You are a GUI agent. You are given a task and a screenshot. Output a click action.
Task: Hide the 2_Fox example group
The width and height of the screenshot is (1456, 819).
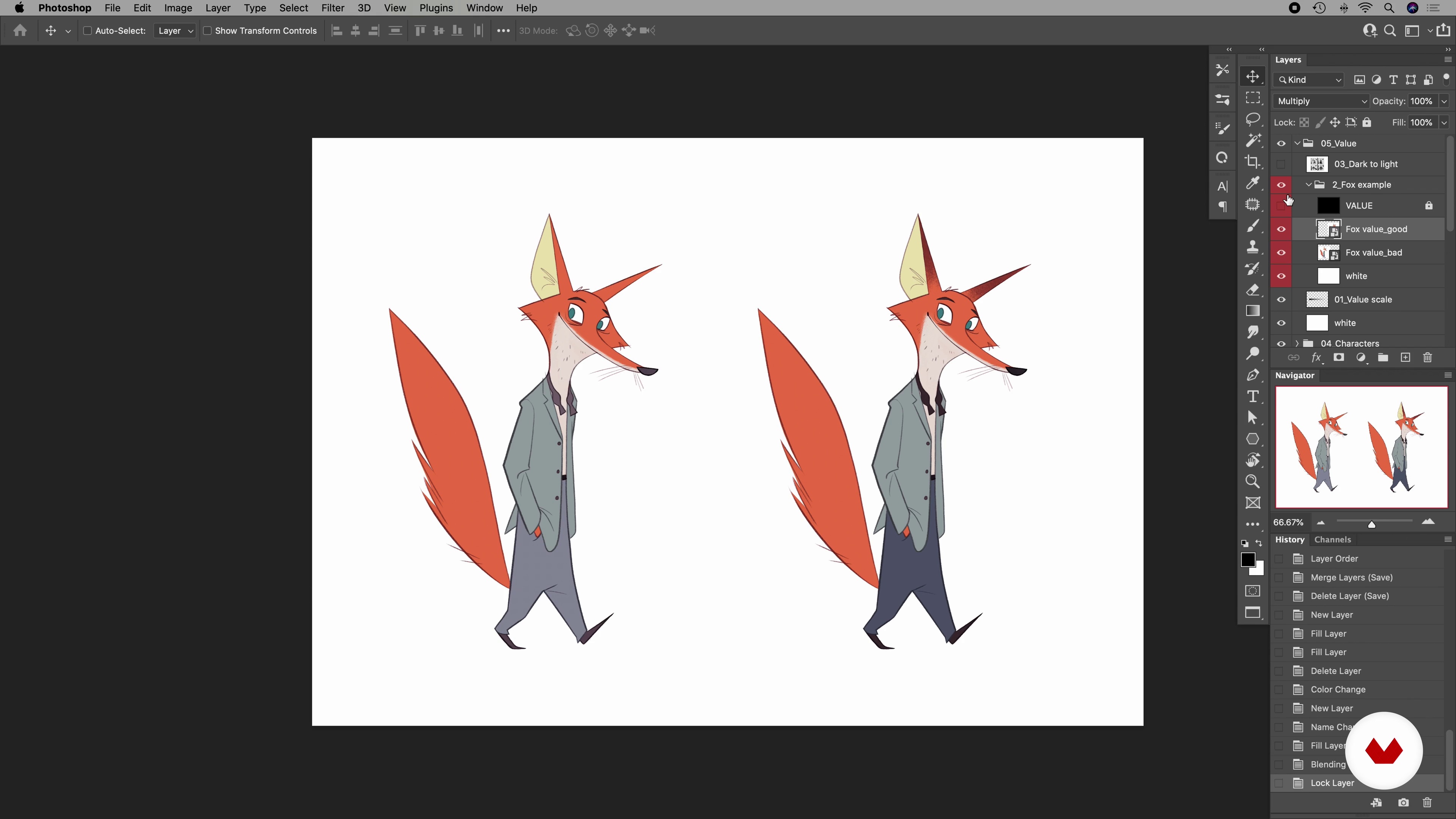1281,185
